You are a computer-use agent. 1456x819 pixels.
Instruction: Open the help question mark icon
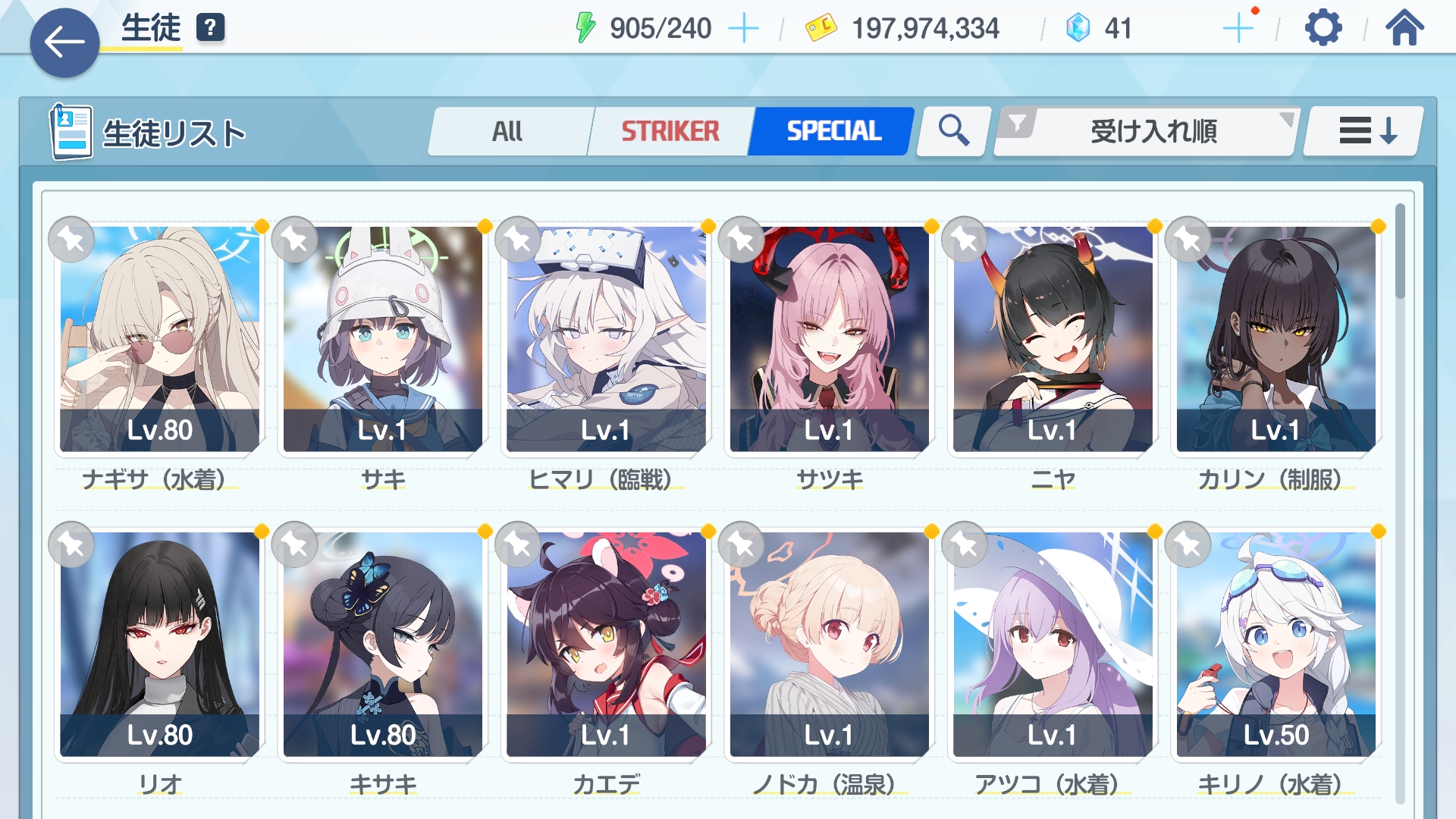(210, 28)
